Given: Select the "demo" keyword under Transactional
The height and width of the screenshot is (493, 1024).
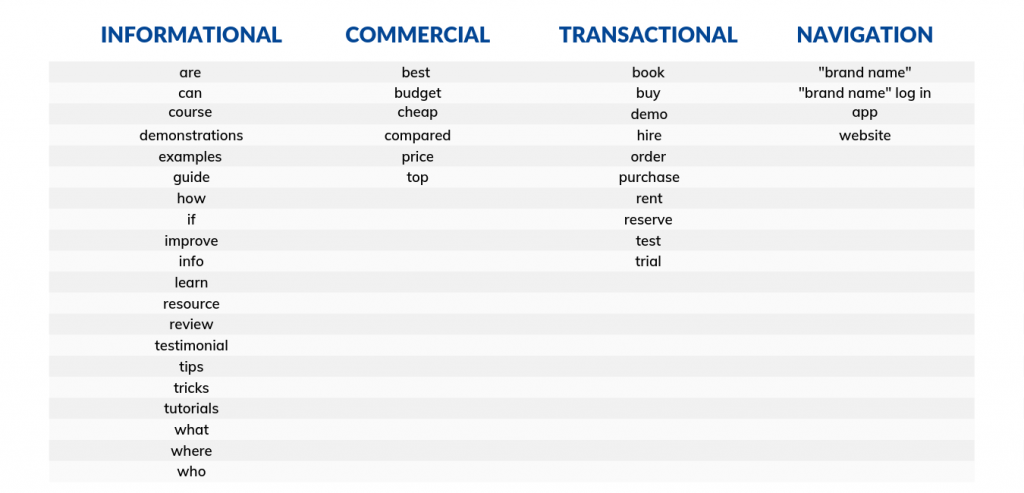Looking at the screenshot, I should click(648, 114).
